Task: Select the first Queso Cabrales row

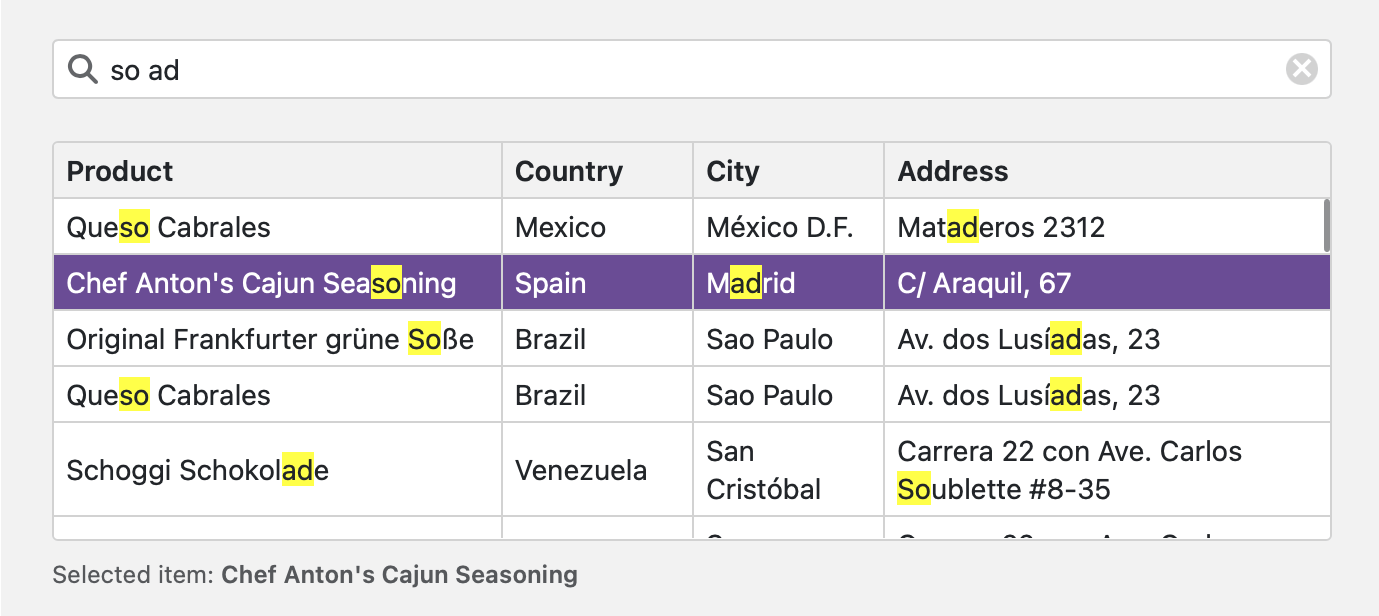Action: coord(168,227)
